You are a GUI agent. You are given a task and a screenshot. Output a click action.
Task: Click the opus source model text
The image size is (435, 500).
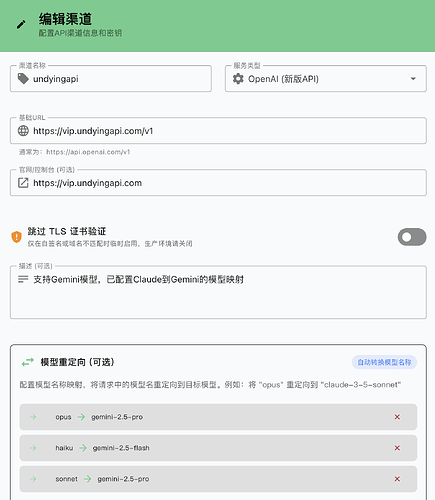[63, 417]
